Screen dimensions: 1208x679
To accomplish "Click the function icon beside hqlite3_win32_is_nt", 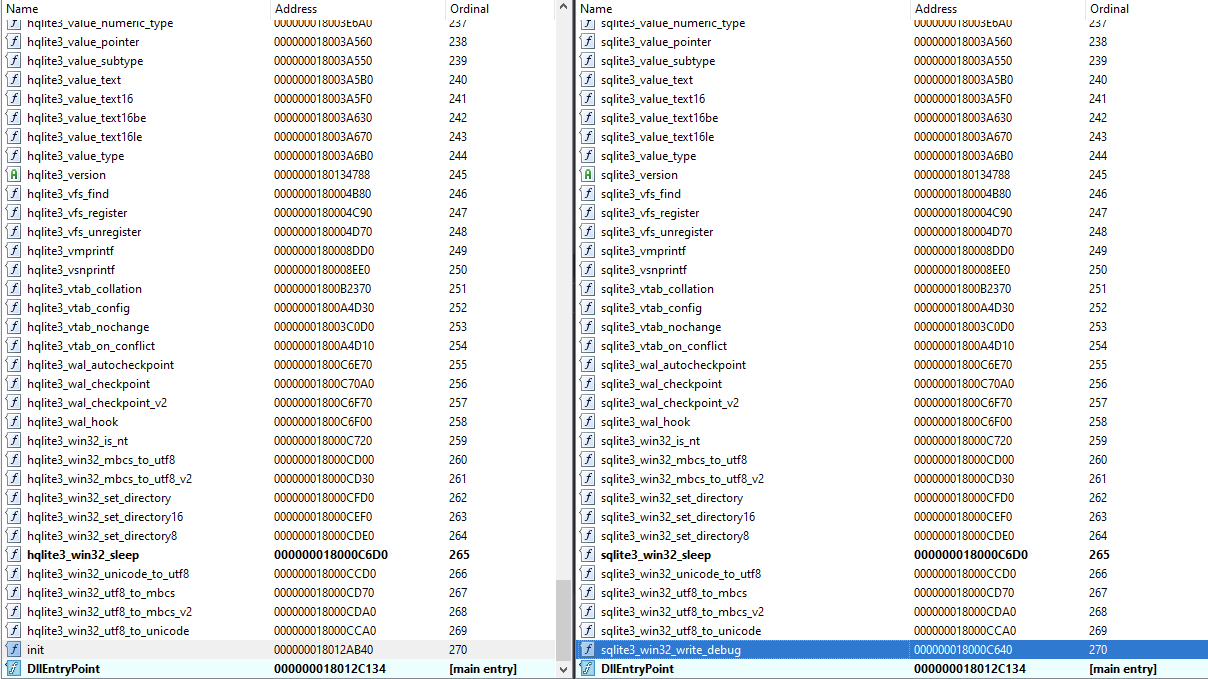I will pos(14,441).
